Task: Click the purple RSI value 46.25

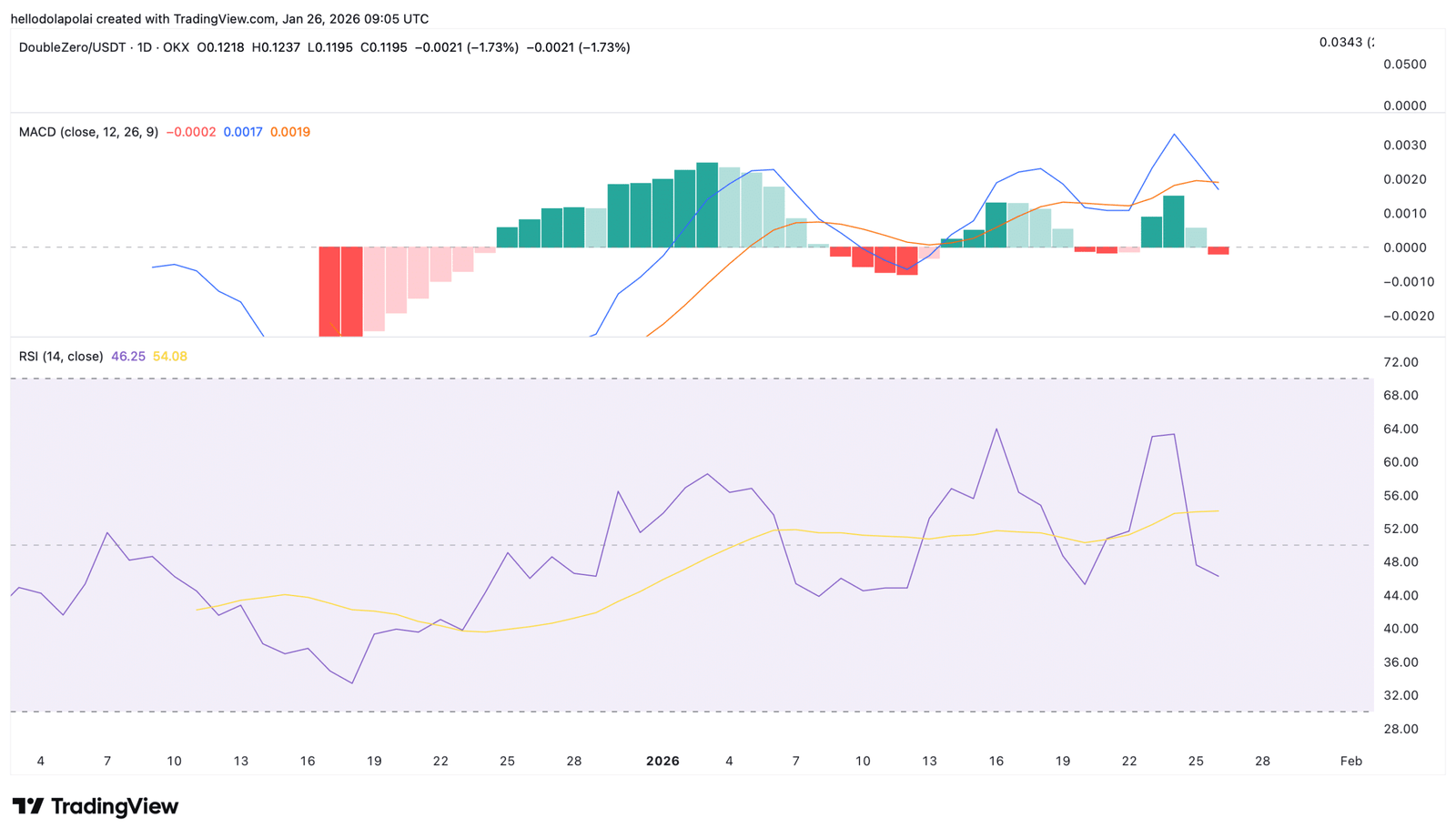Action: [x=128, y=357]
